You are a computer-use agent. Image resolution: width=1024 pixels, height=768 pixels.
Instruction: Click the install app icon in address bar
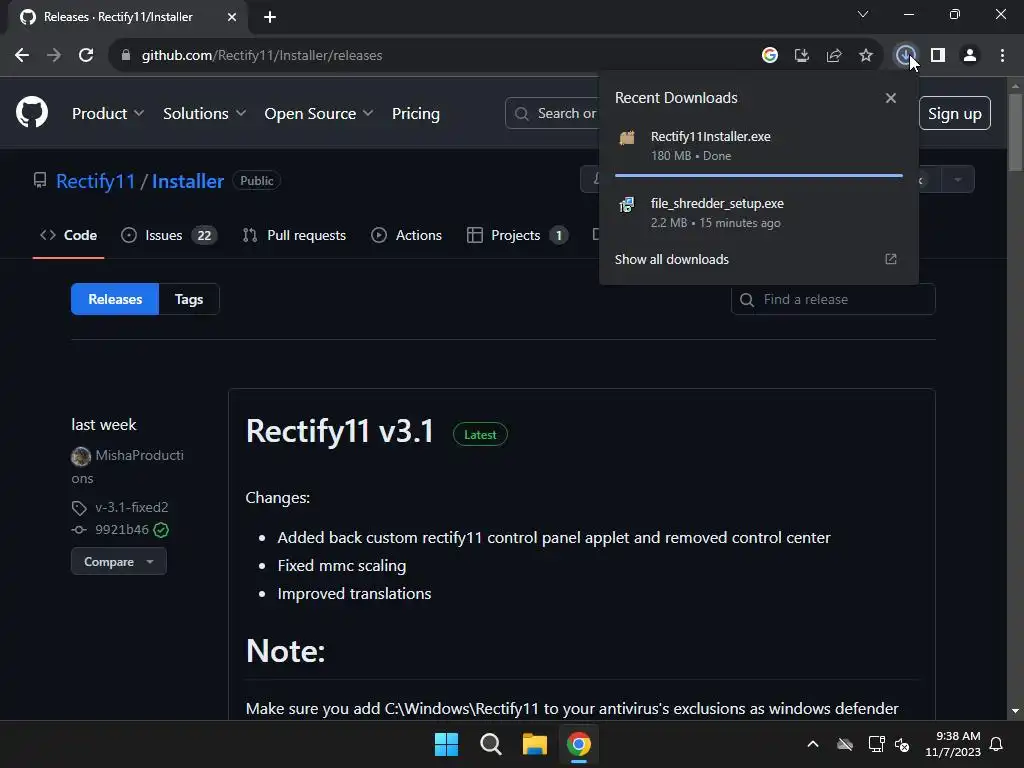[x=802, y=56]
